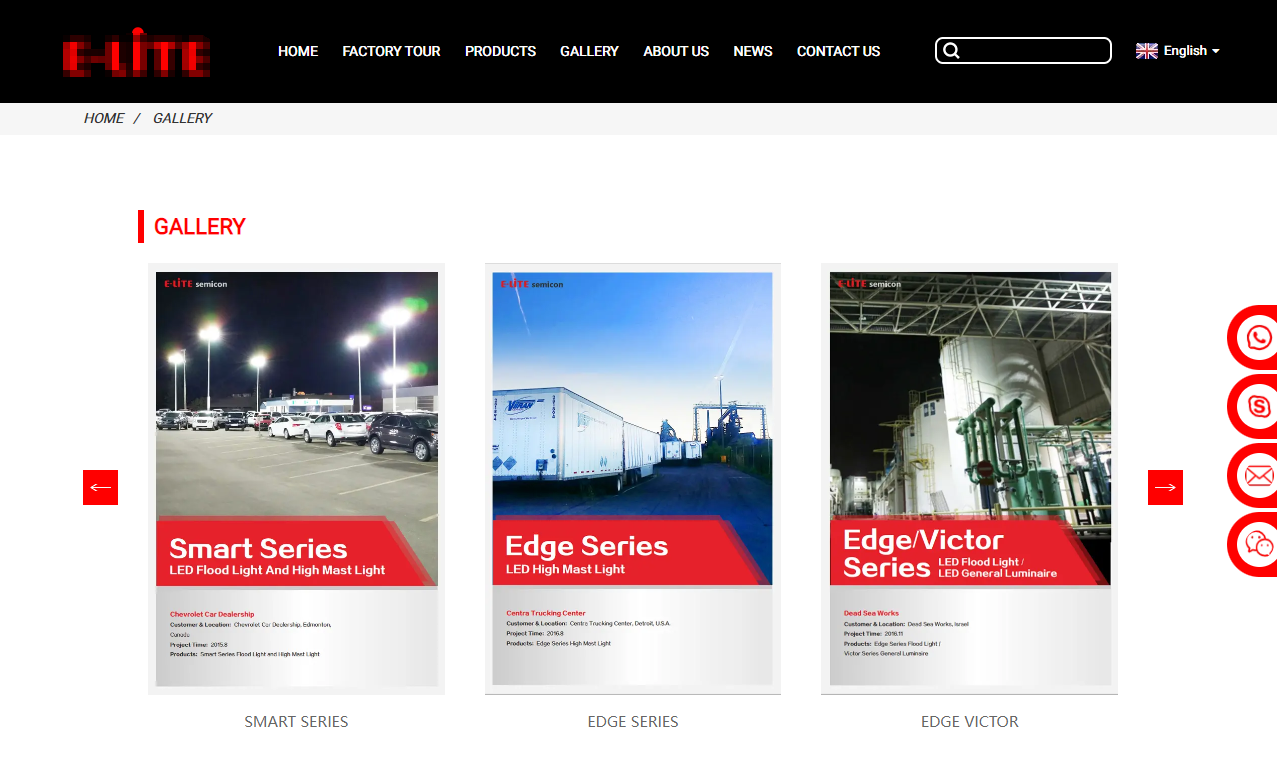Open the Edge Series trucking brochure thumbnail
This screenshot has width=1277, height=761.
click(632, 478)
